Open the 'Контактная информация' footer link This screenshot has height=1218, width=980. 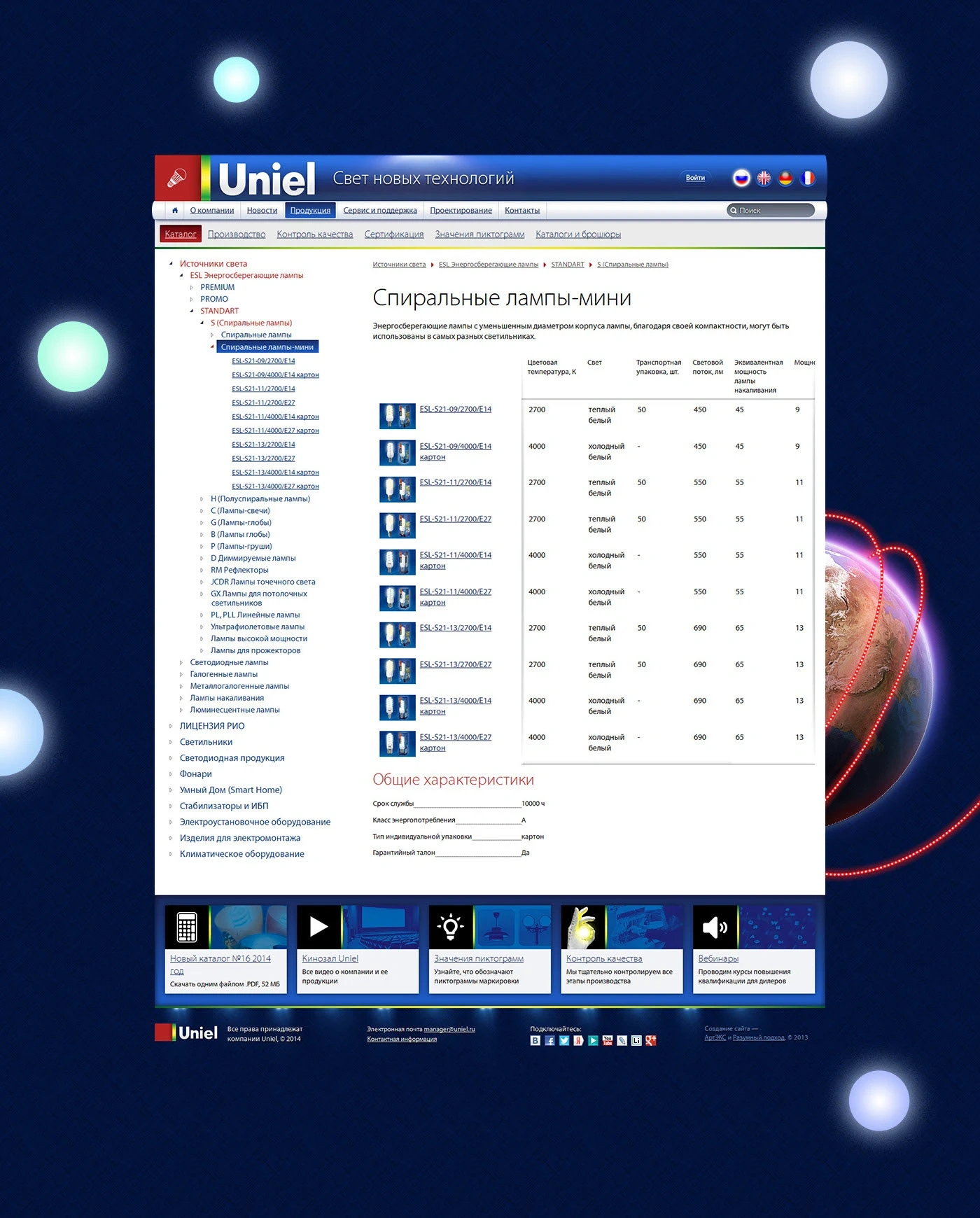click(x=402, y=1039)
